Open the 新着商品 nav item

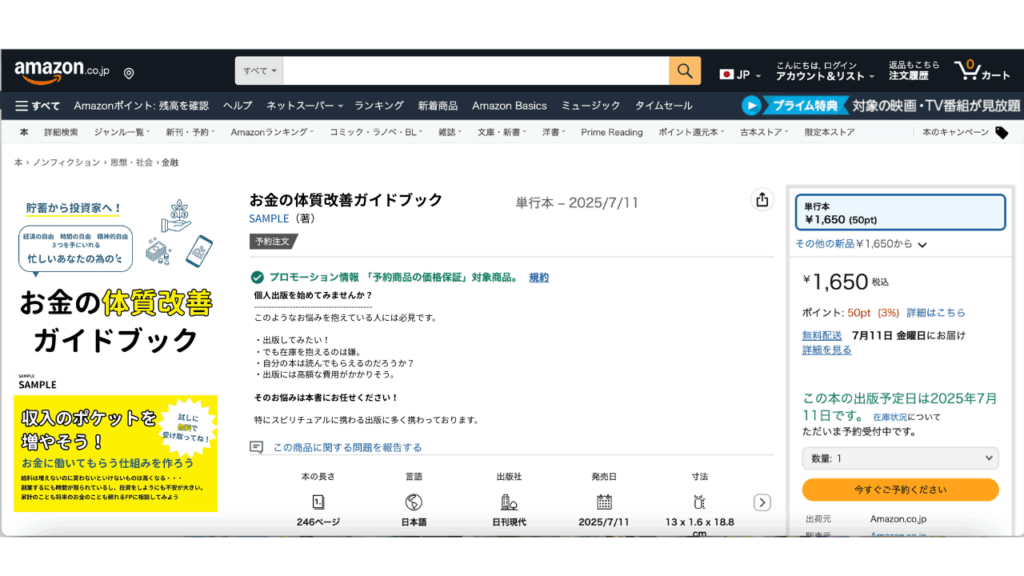tap(438, 106)
